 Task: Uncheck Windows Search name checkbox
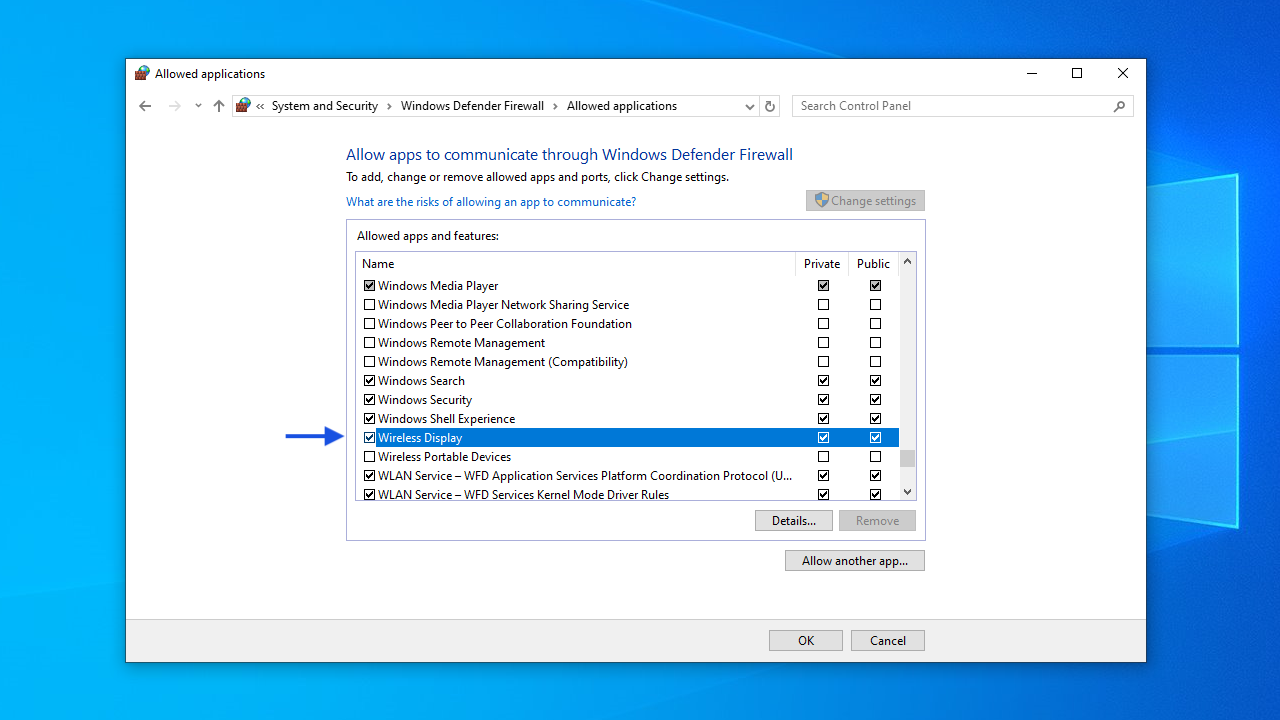click(370, 381)
